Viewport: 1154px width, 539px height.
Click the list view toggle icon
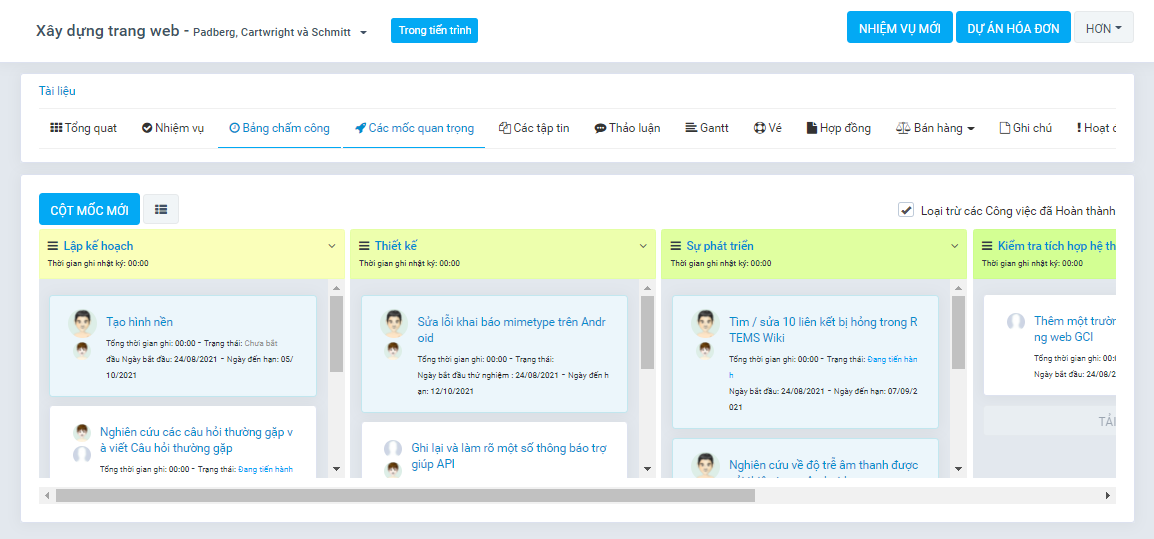click(x=161, y=209)
